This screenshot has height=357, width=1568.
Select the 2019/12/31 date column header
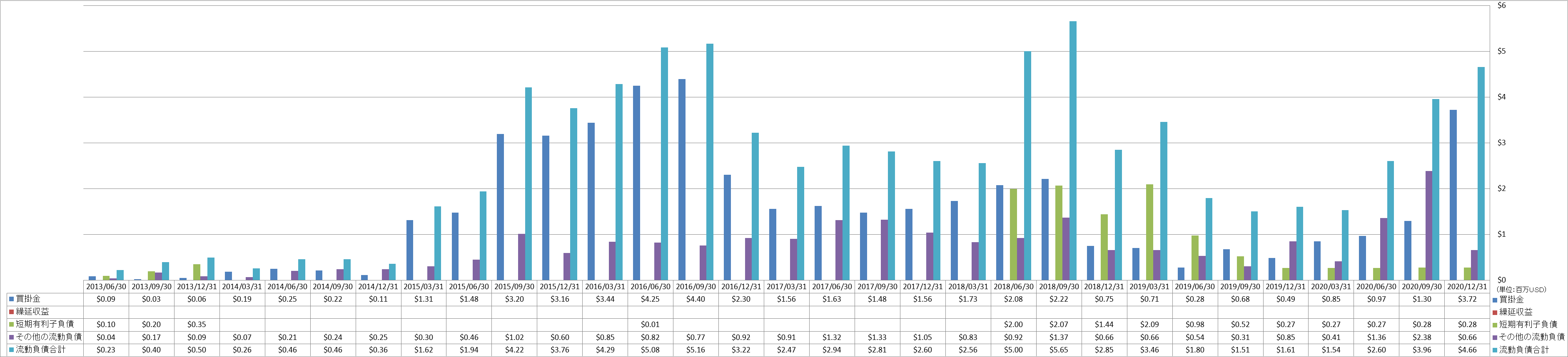click(1286, 286)
